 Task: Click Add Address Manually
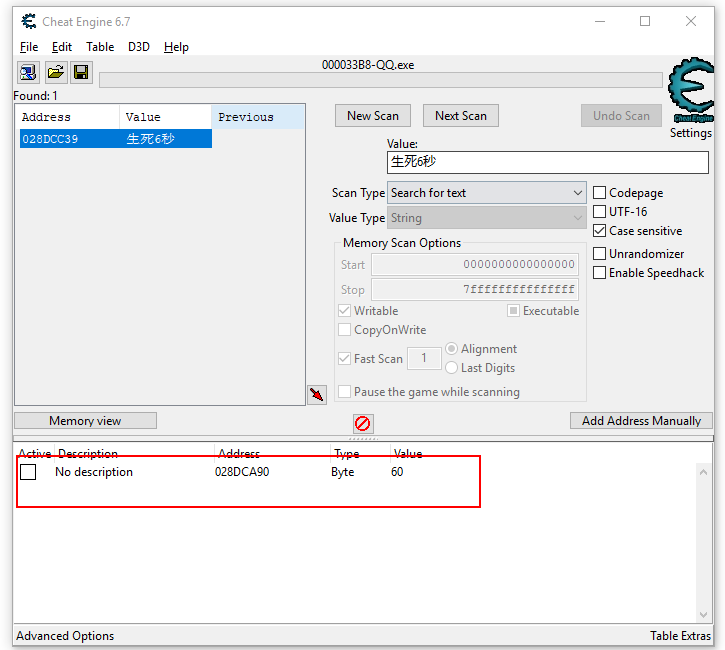(x=641, y=421)
